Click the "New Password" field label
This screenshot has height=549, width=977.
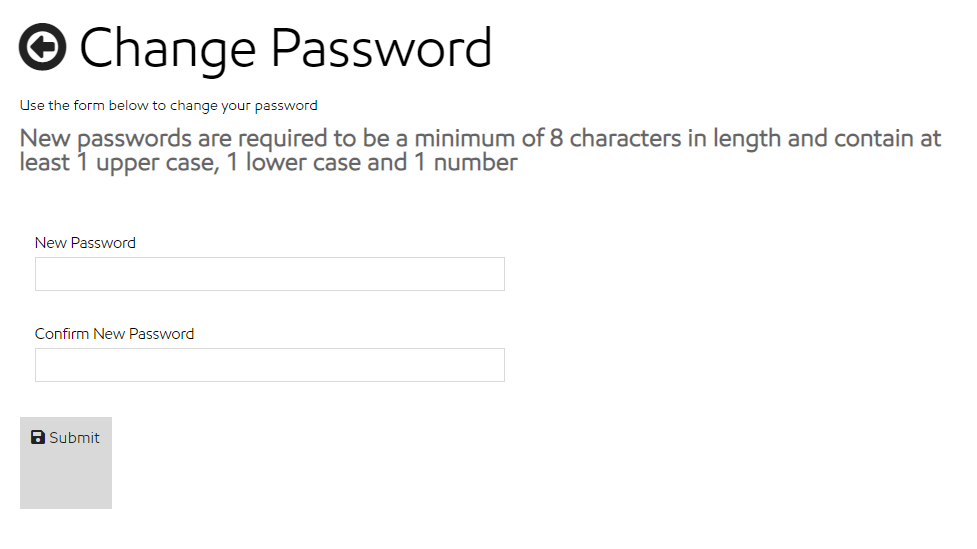click(x=85, y=243)
